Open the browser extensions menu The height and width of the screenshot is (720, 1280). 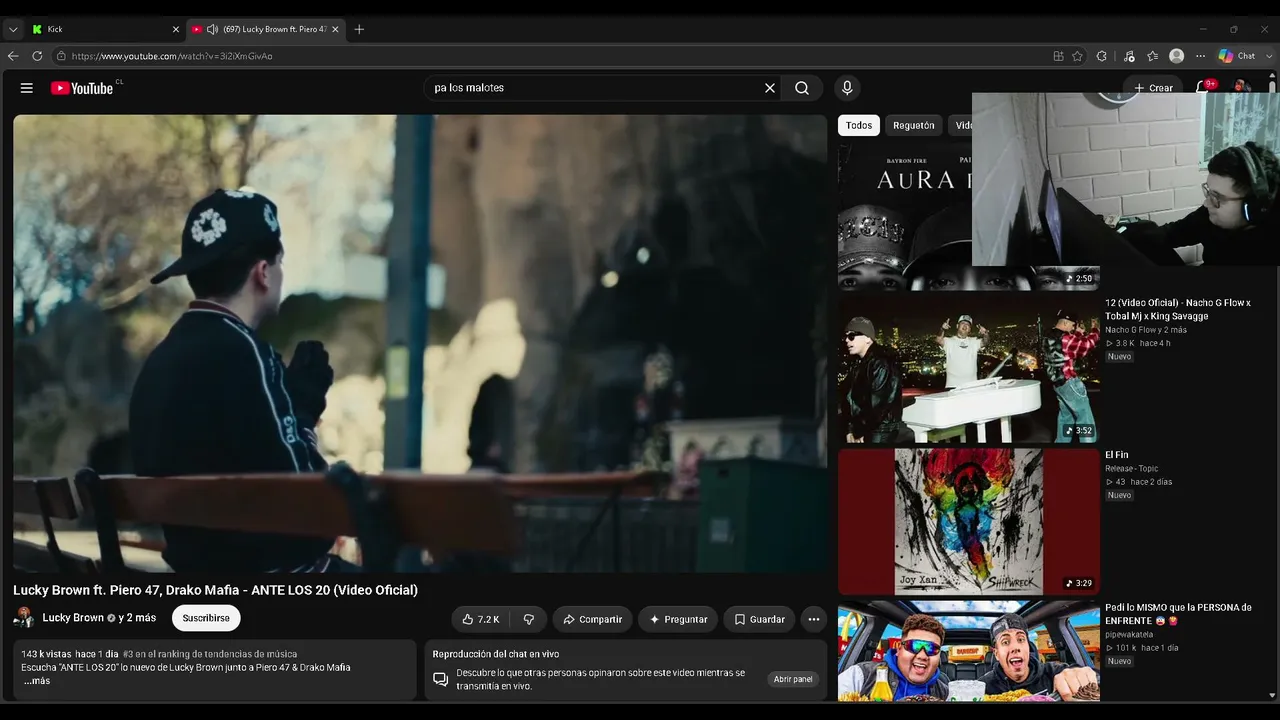[1102, 56]
